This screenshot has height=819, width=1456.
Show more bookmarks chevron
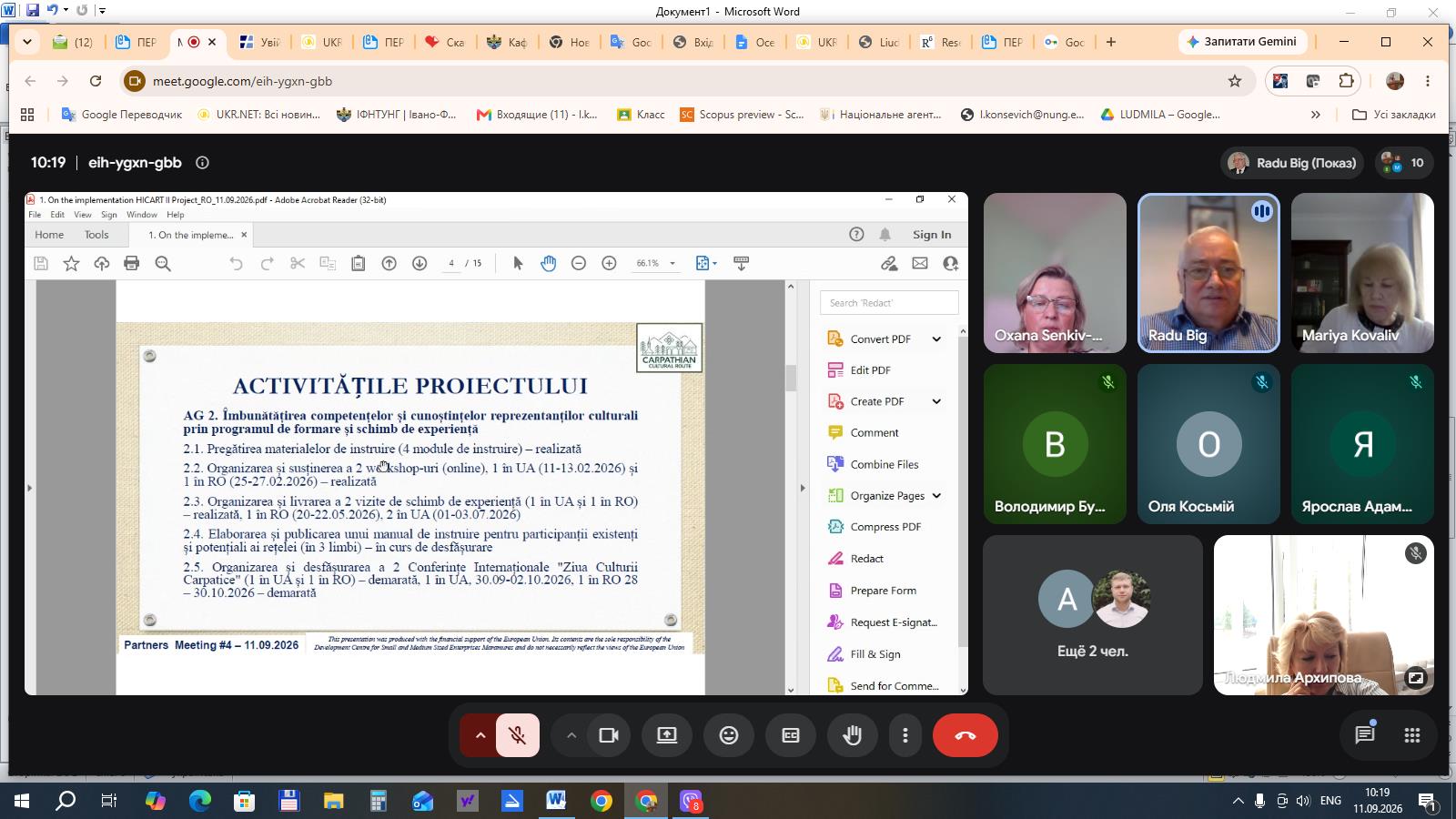point(1315,115)
